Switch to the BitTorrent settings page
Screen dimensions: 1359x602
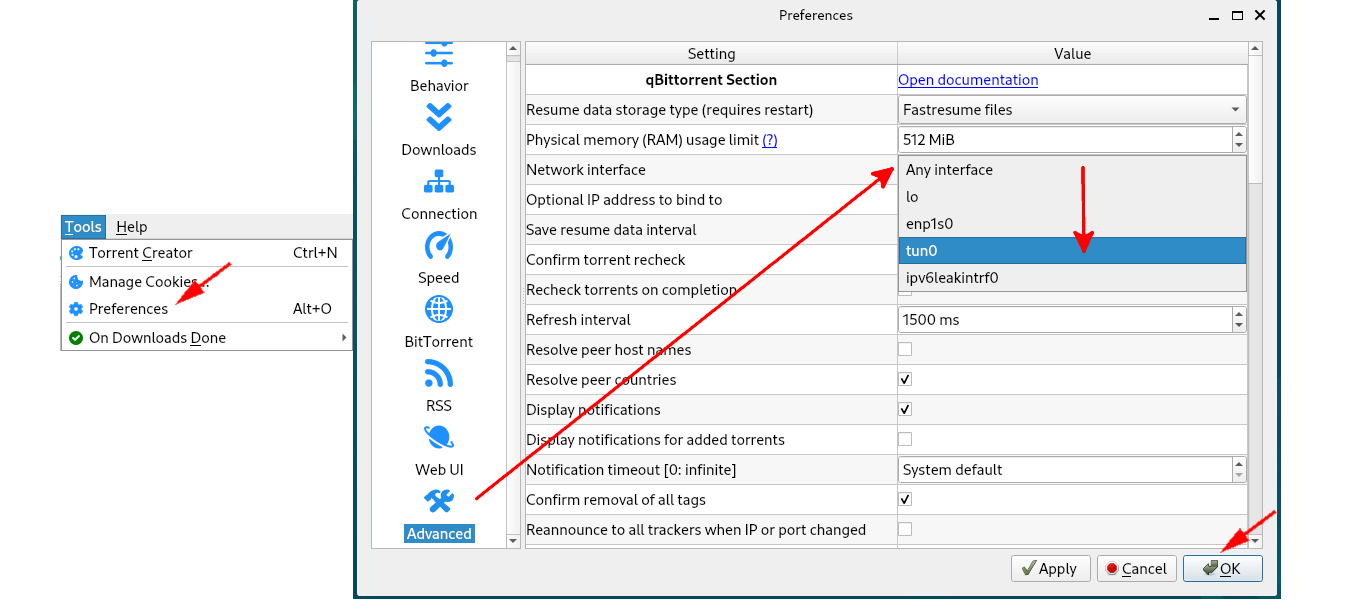click(439, 324)
